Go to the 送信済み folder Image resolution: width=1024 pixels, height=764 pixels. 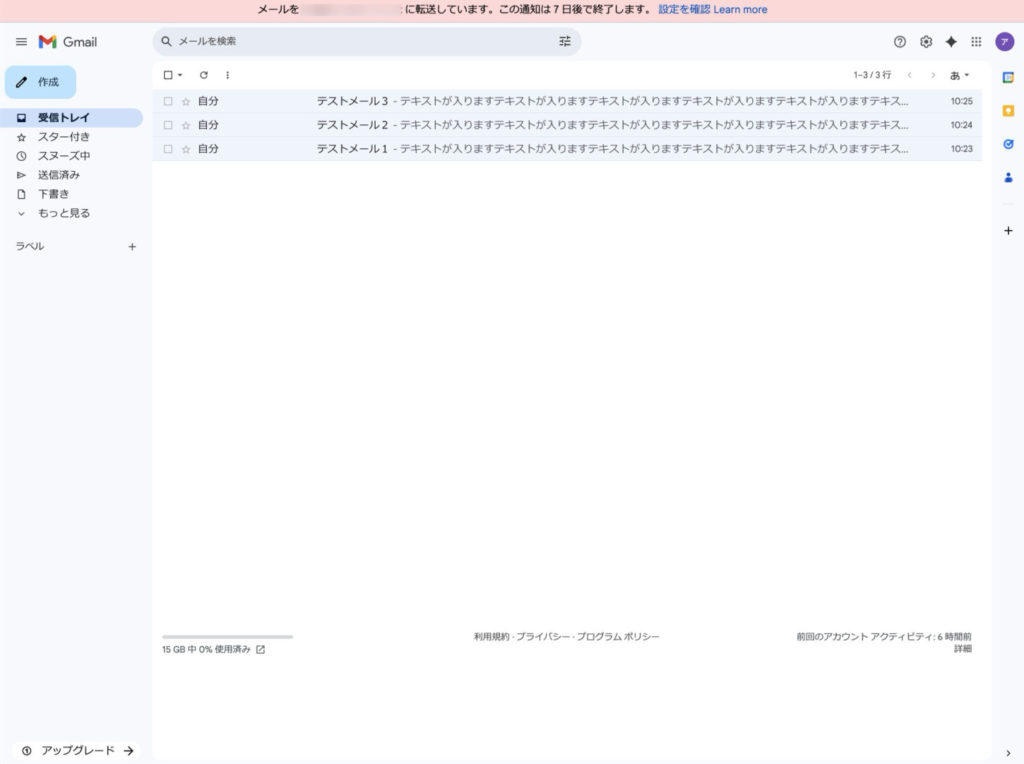point(59,175)
